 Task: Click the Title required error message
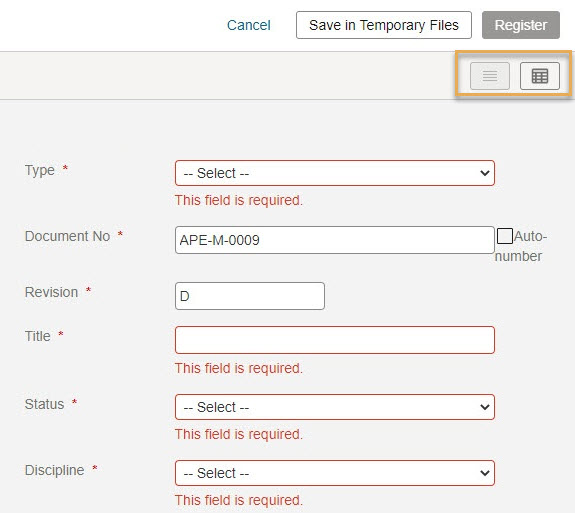pyautogui.click(x=239, y=368)
